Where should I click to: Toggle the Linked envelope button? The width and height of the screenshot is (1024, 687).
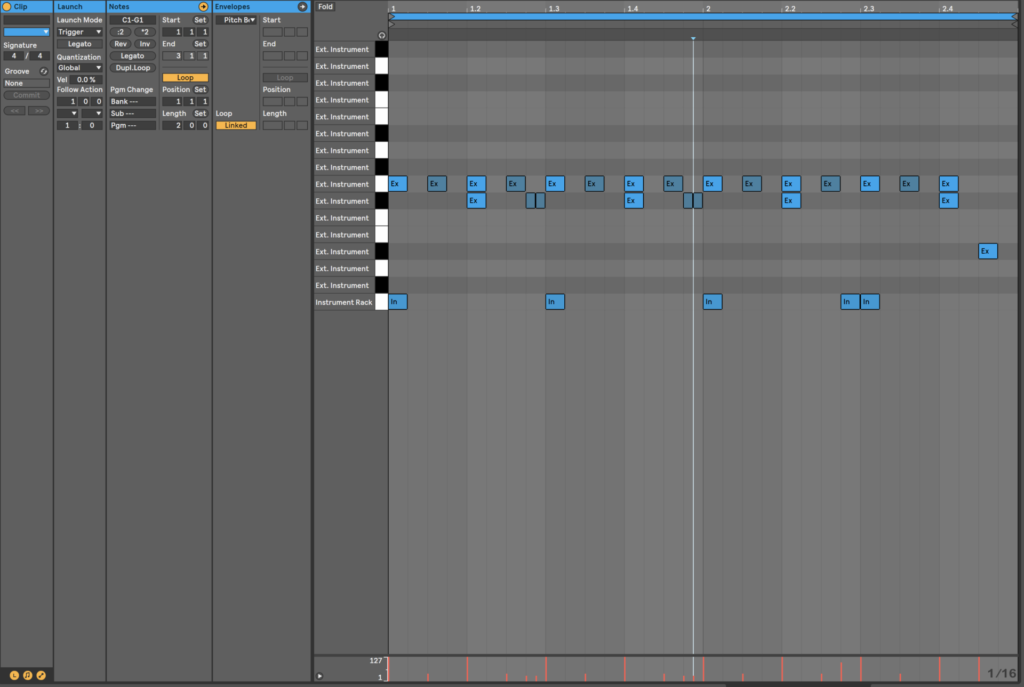pyautogui.click(x=236, y=125)
